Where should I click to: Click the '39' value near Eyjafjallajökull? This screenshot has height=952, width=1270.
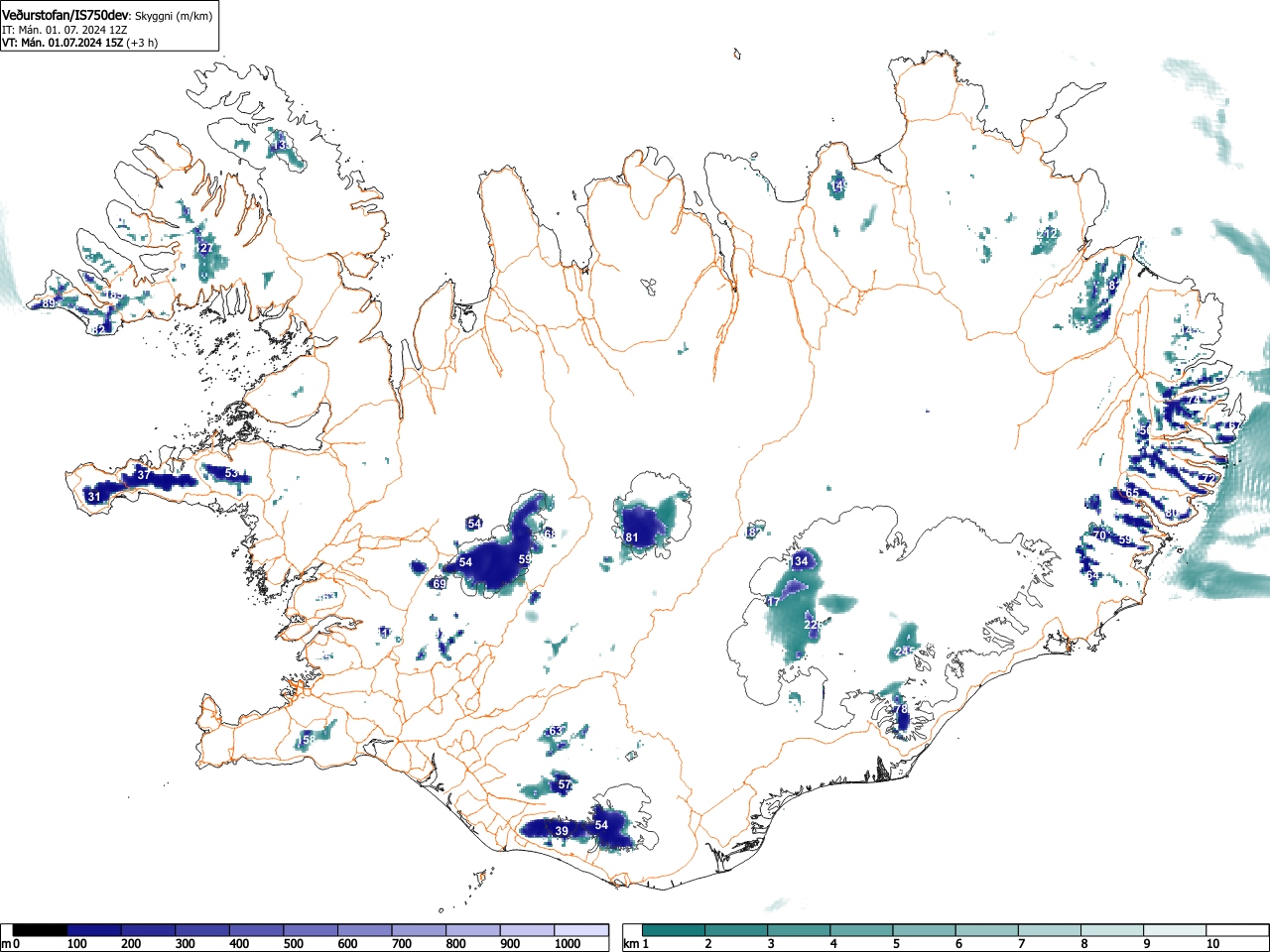(562, 831)
